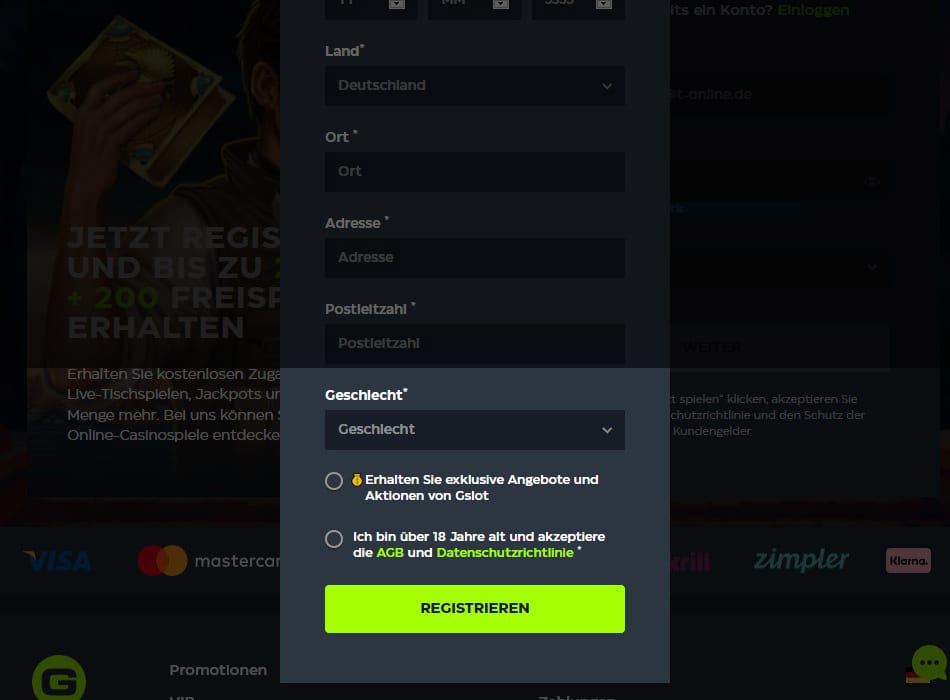
Task: Expand the month birthdate selector arrow
Action: pos(500,4)
